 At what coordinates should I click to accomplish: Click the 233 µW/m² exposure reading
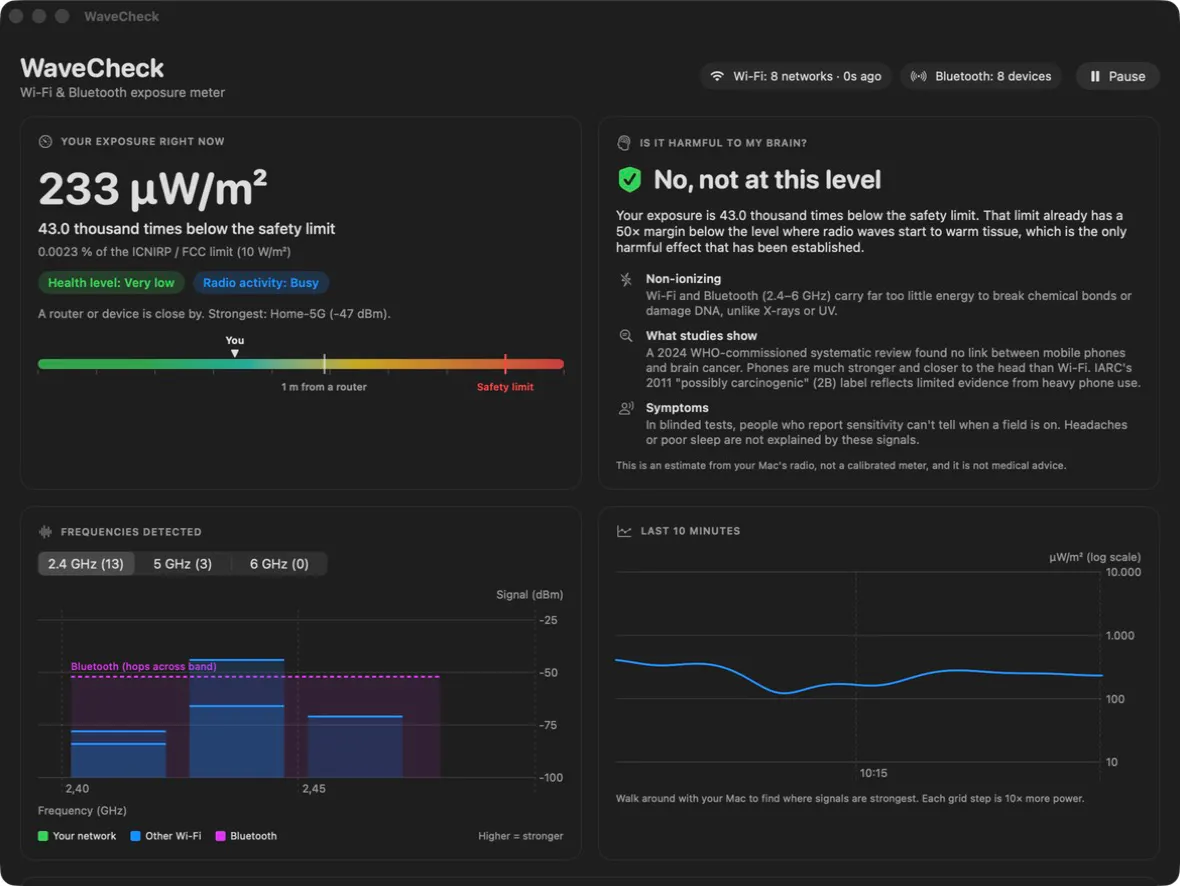153,188
